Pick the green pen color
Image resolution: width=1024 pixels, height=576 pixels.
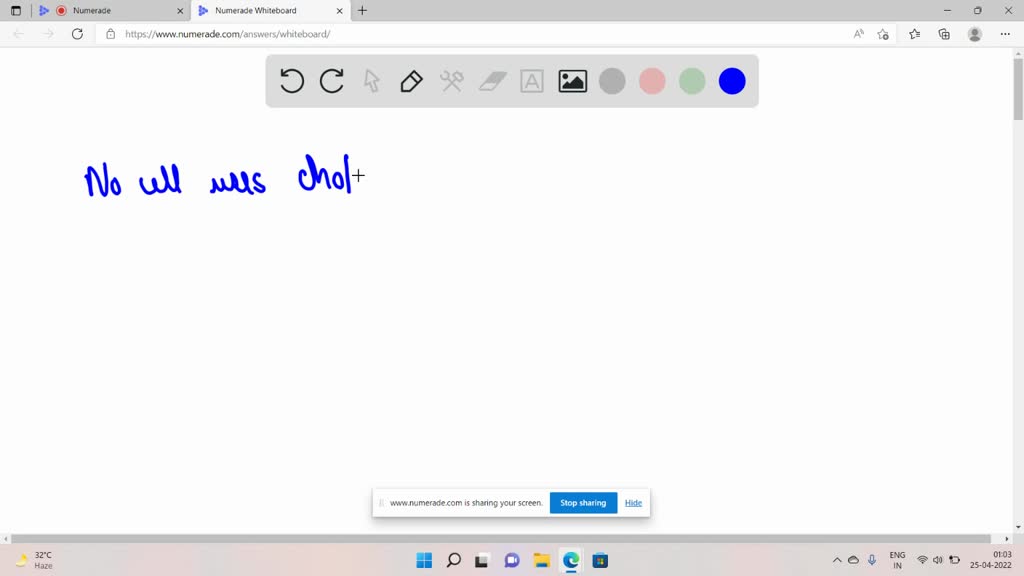pos(692,81)
